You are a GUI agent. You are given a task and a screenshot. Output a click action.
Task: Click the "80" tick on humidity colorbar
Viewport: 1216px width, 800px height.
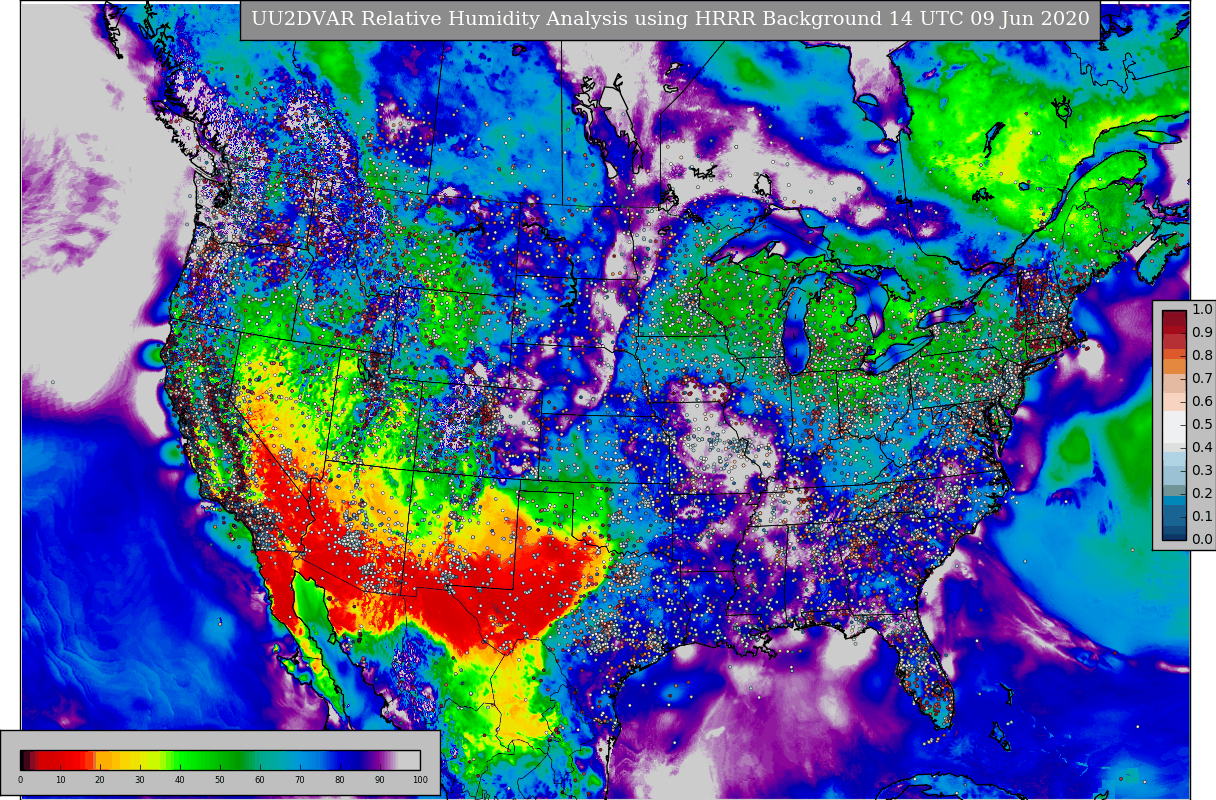pos(340,780)
